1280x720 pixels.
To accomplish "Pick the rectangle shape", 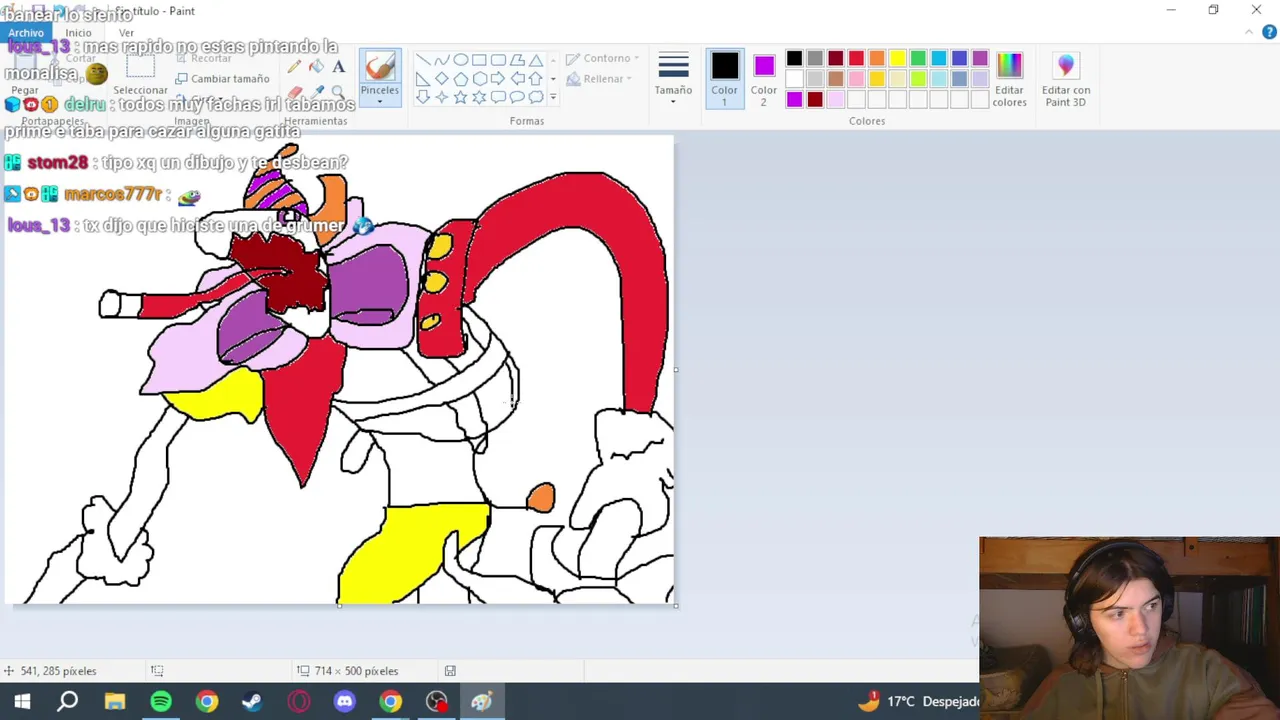I will tap(479, 60).
